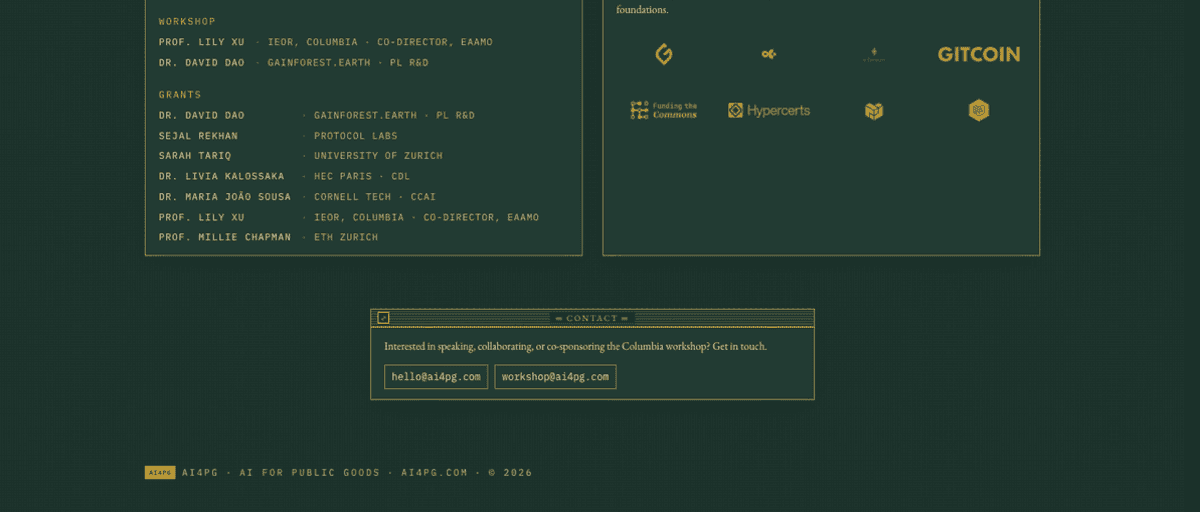Viewport: 1200px width, 512px height.
Task: Open Dr. Livia Kalossaka's entry
Action: (x=221, y=176)
